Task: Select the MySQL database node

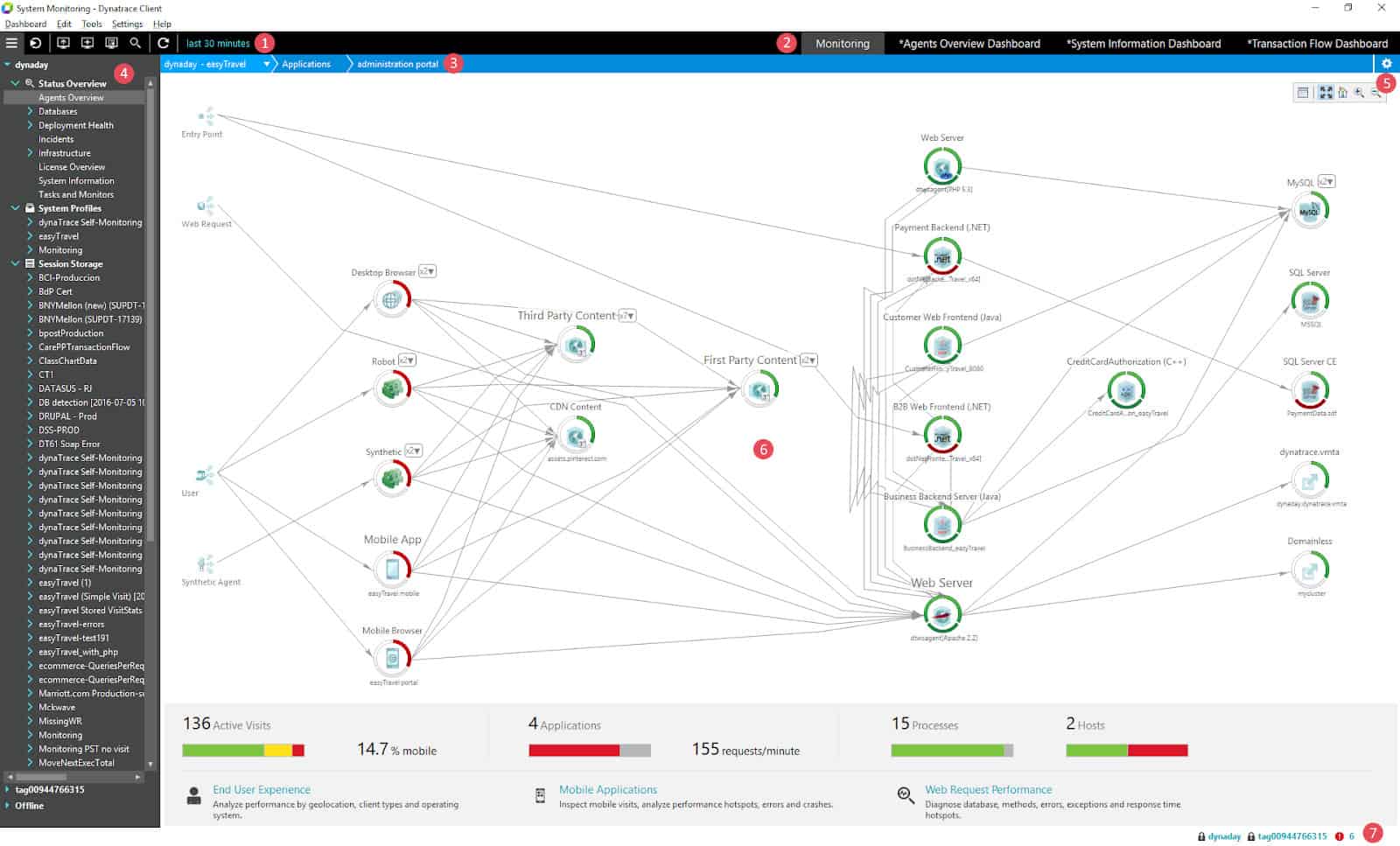Action: 1310,210
